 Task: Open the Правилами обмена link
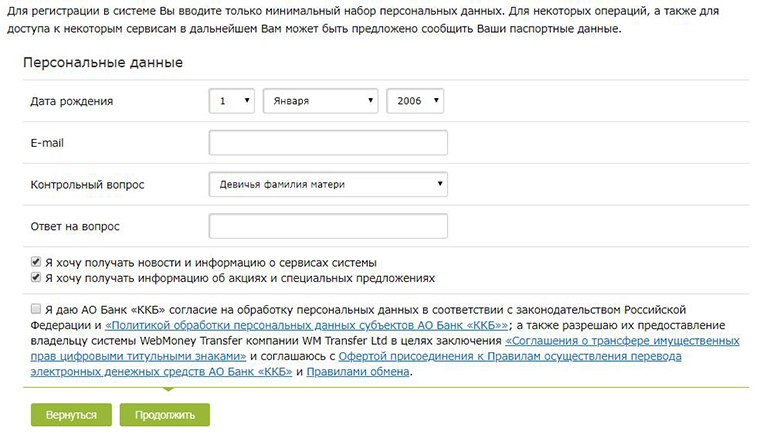coord(358,372)
